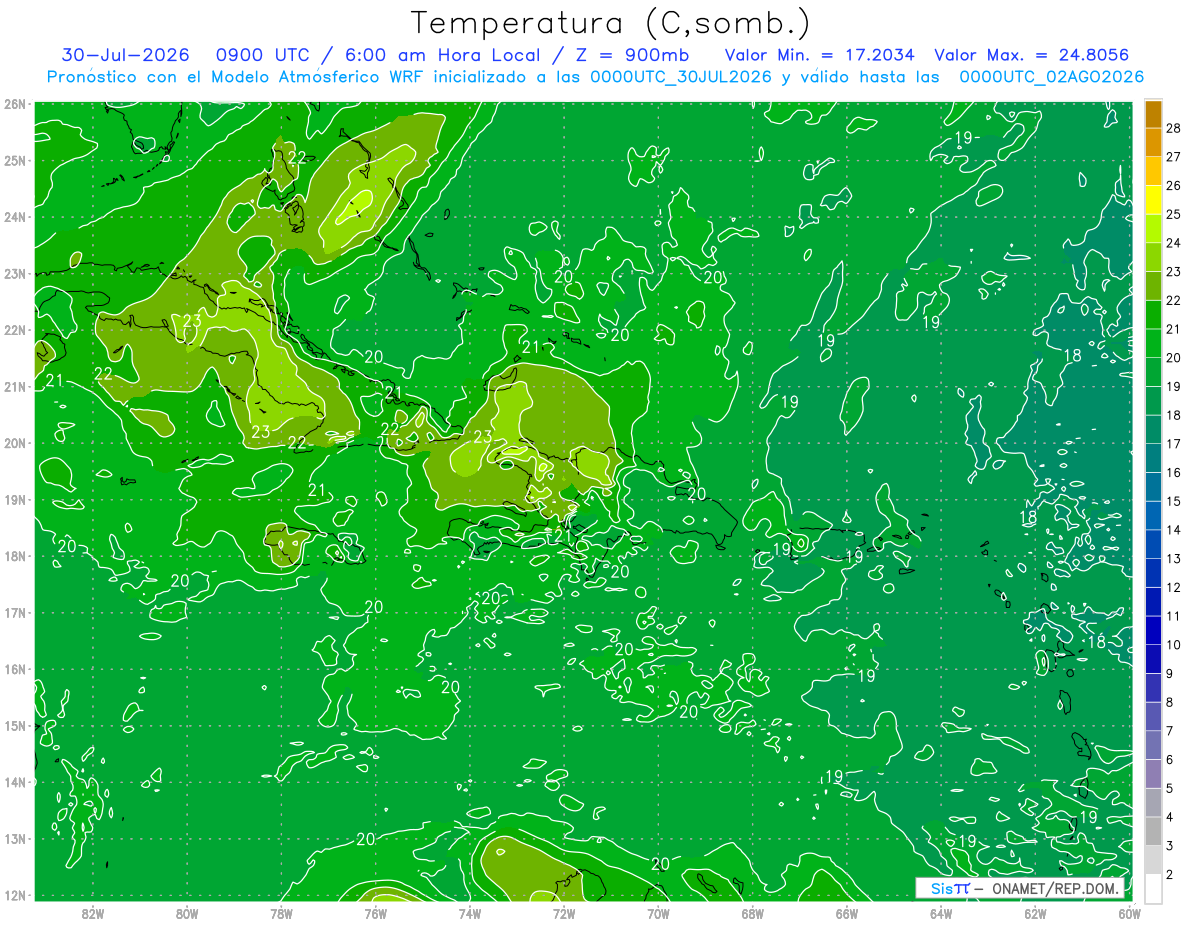Pick the brown top segment above 28 on scale
The width and height of the screenshot is (1200, 927).
tap(1154, 113)
